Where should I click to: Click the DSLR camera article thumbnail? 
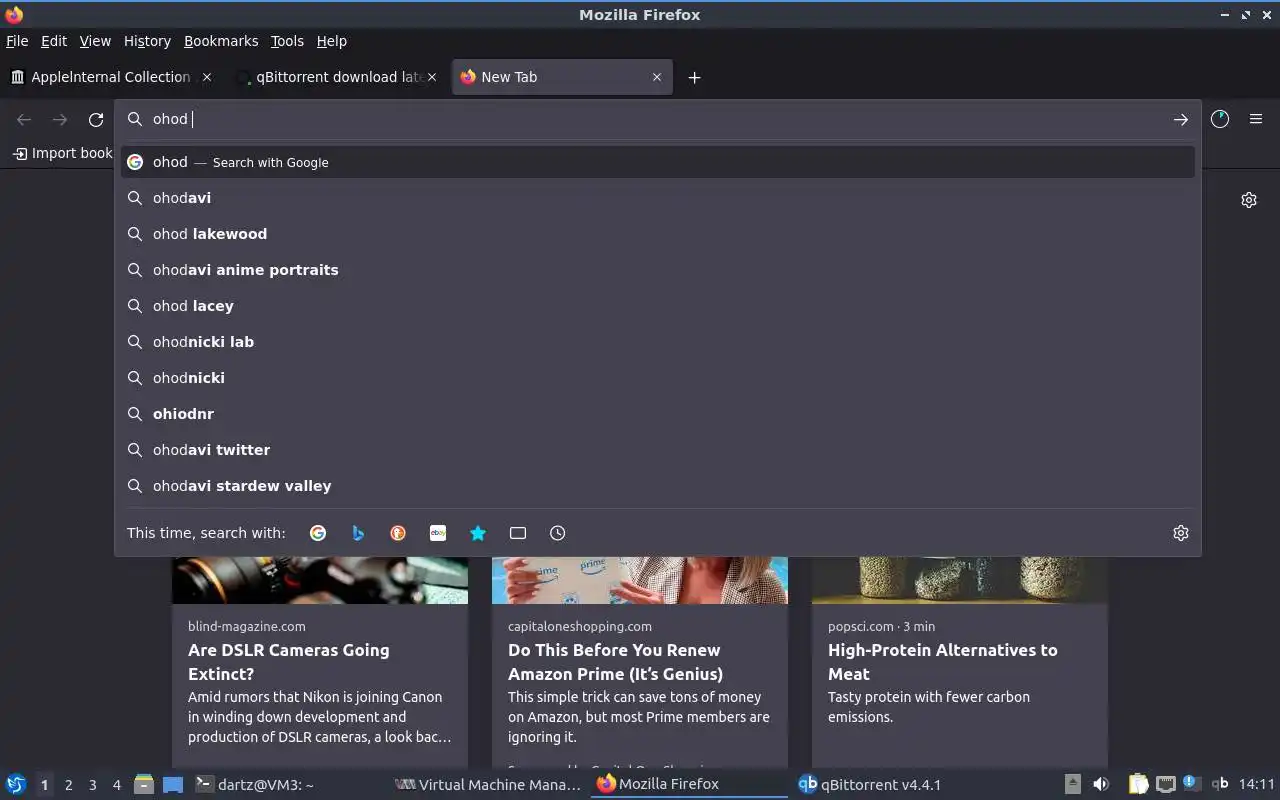point(320,580)
